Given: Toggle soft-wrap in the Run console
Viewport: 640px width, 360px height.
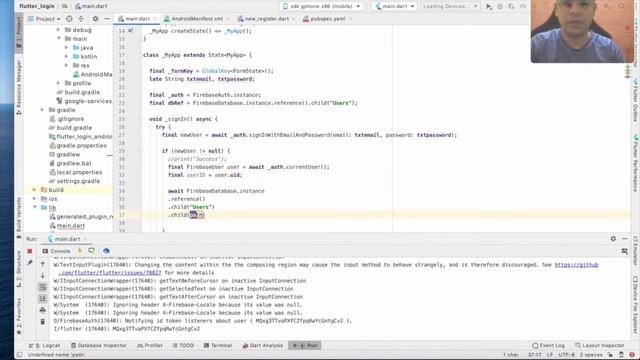Looking at the screenshot, I should [x=42, y=287].
